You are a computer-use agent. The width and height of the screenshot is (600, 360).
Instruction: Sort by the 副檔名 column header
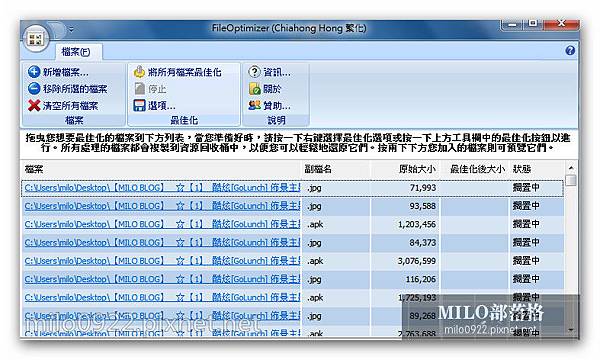coord(336,169)
